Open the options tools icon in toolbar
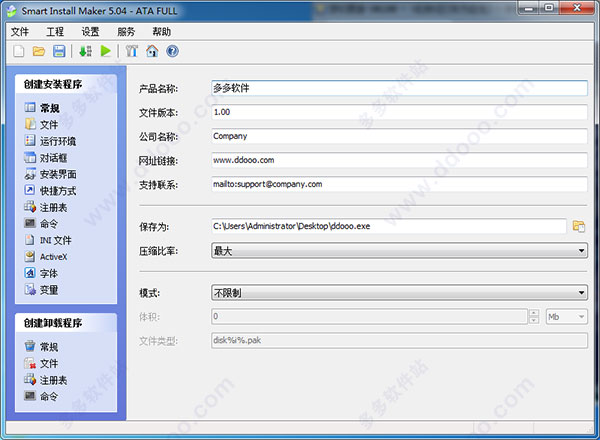The height and width of the screenshot is (440, 600). (x=132, y=51)
